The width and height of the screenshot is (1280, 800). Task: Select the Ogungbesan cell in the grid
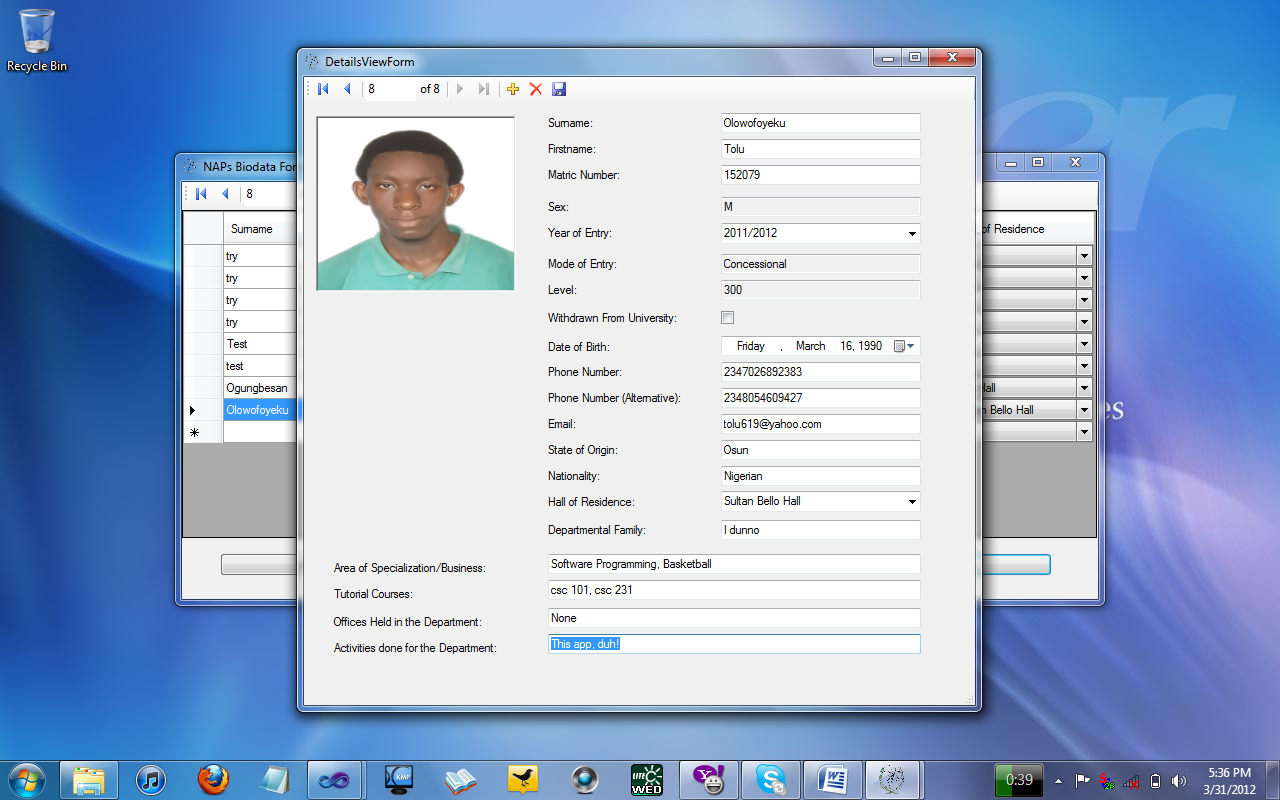click(260, 388)
